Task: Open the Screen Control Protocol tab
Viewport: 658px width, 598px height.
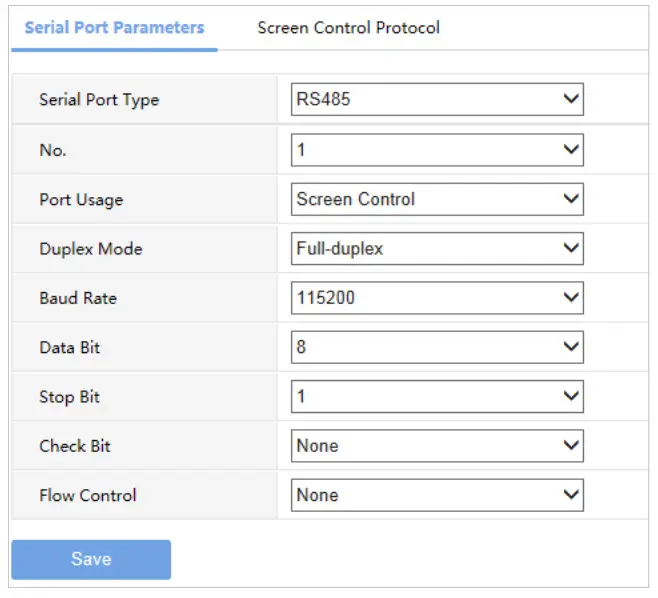Action: pyautogui.click(x=348, y=28)
